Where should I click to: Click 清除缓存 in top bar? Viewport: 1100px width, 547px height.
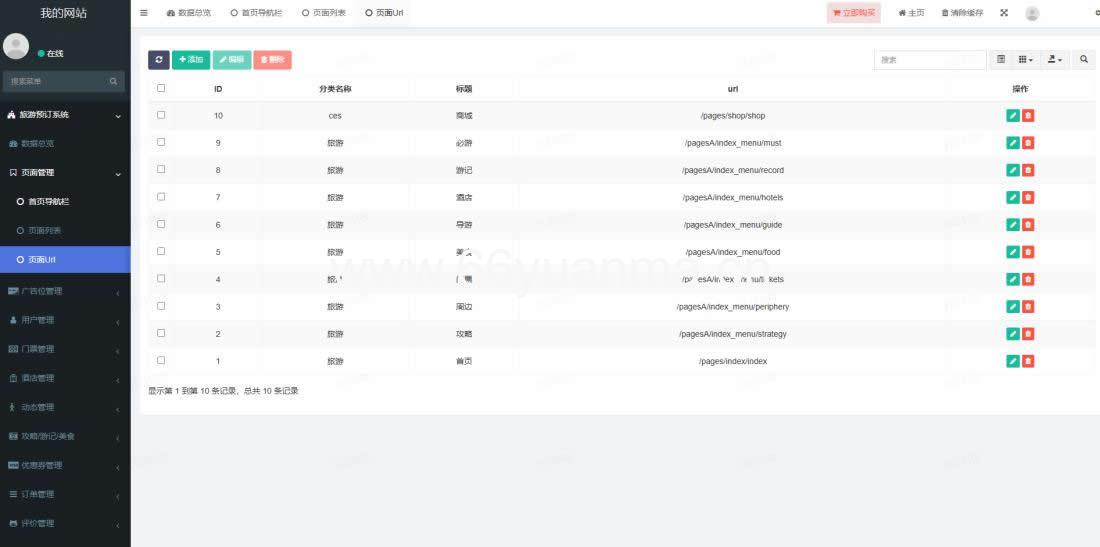click(962, 13)
